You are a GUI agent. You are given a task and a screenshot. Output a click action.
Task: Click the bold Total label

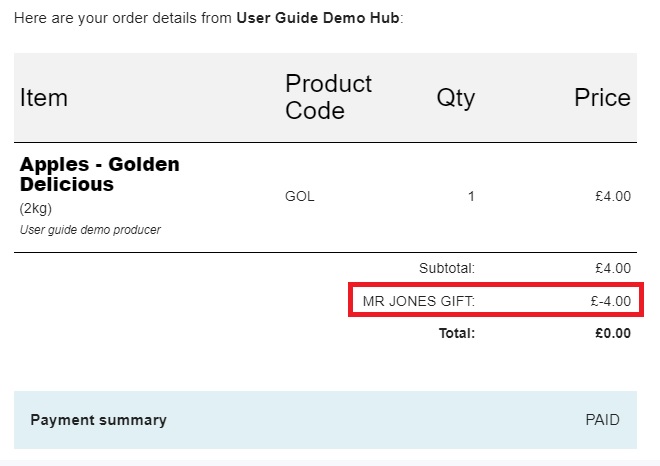pos(457,333)
